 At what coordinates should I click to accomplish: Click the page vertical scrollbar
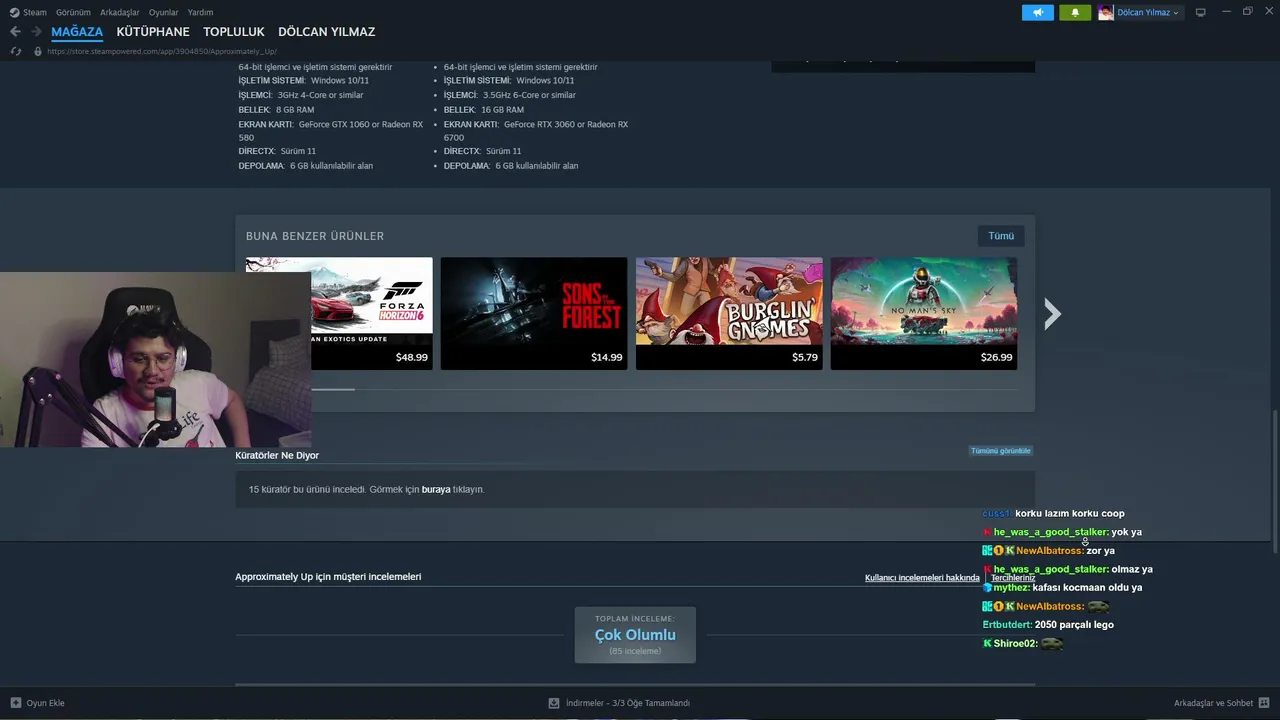click(x=1274, y=480)
